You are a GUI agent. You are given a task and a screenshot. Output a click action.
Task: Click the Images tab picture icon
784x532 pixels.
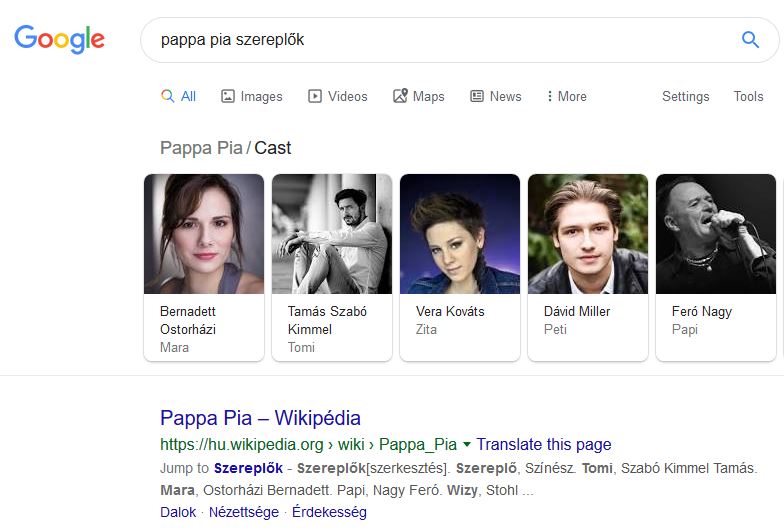(228, 96)
